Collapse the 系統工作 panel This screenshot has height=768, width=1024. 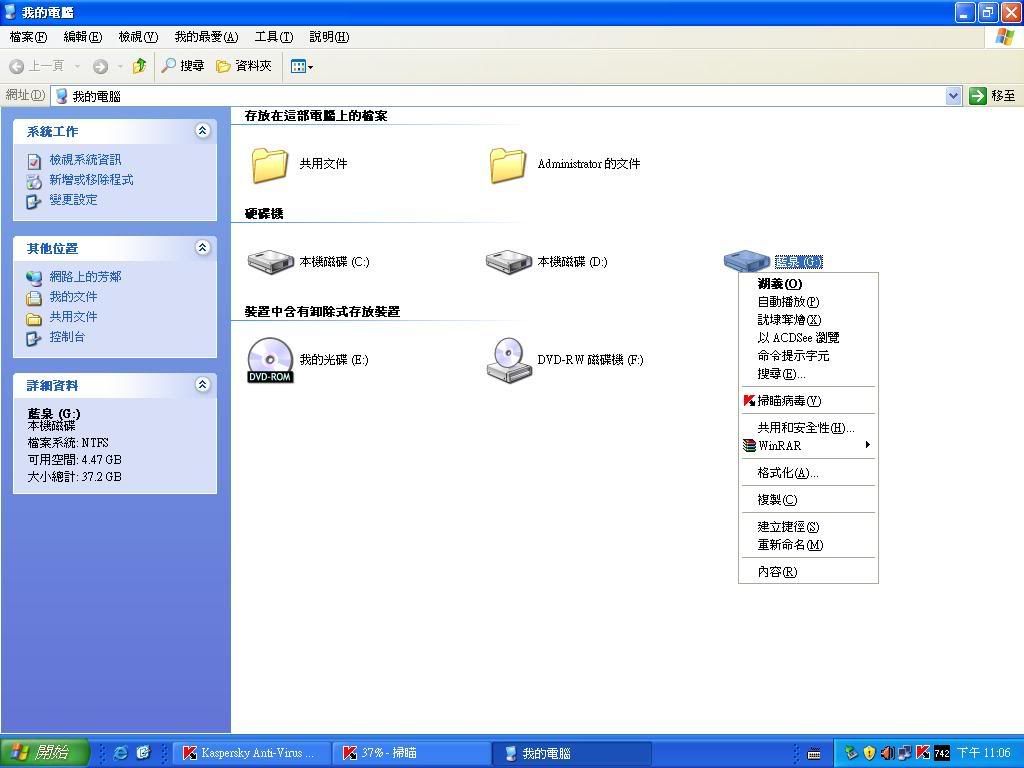coord(203,131)
